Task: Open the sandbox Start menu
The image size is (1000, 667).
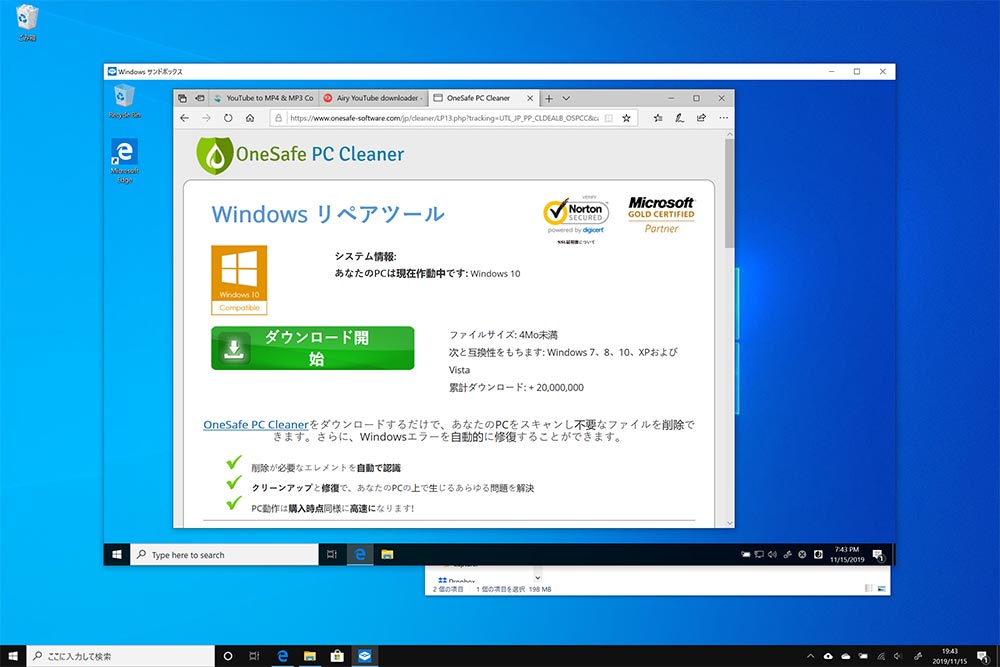Action: (x=117, y=555)
